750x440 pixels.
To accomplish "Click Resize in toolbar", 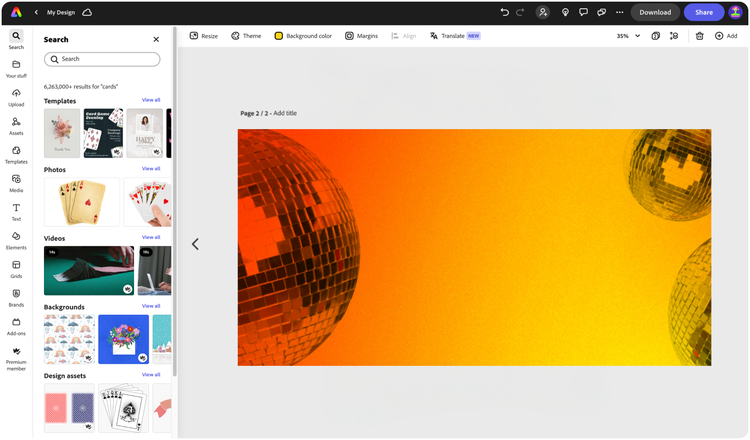I will pyautogui.click(x=204, y=36).
